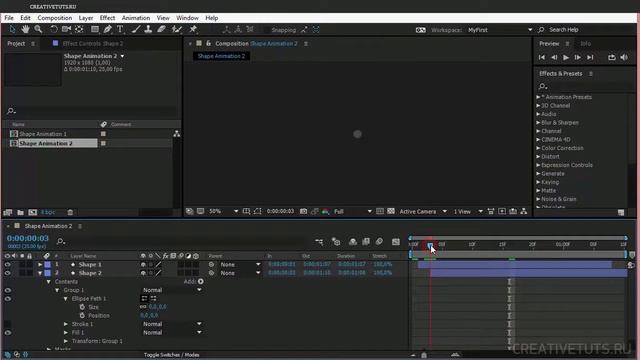Select the Pen tool

coord(107,29)
